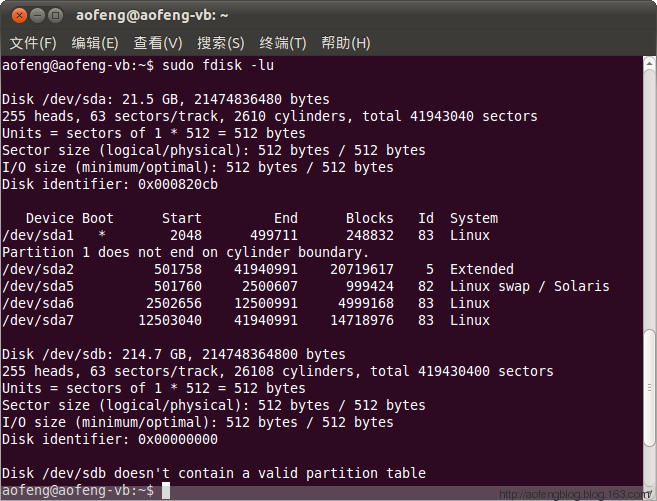Close the terminal window
657x501 pixels.
19,16
